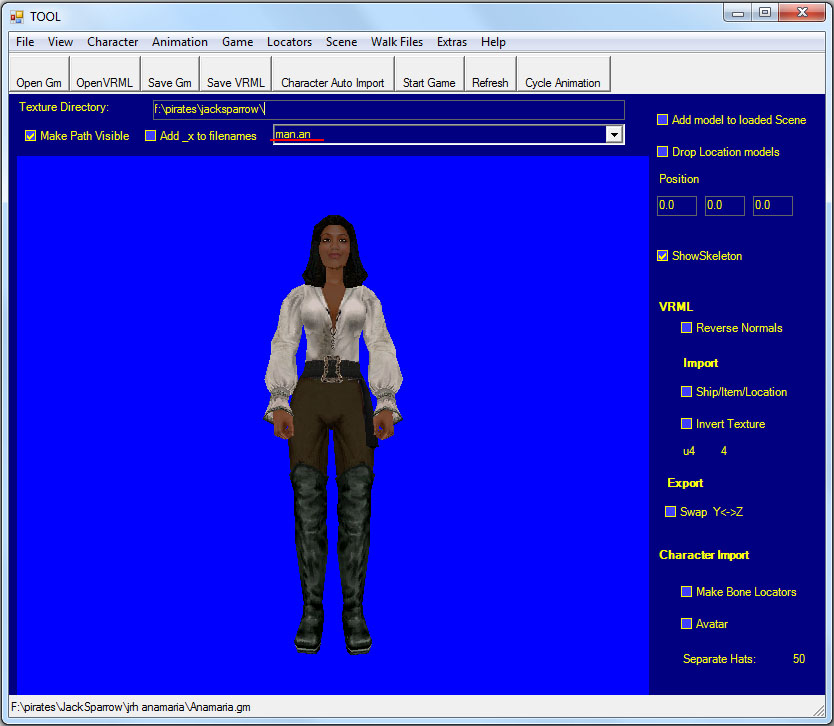
Task: Open the Character menu
Action: pos(112,42)
